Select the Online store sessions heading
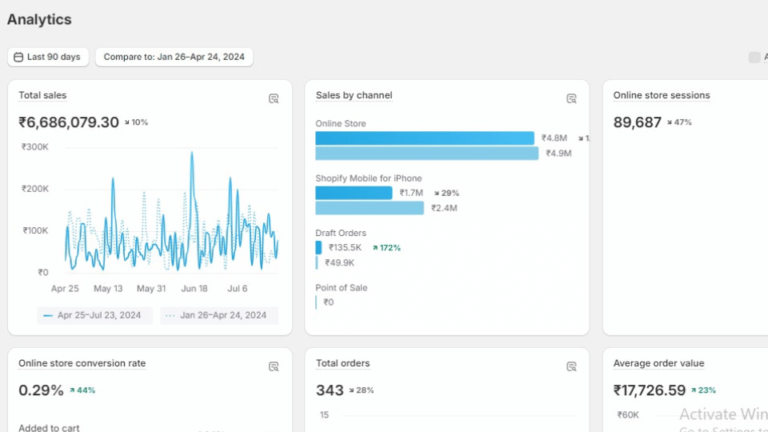The width and height of the screenshot is (768, 432). click(661, 95)
